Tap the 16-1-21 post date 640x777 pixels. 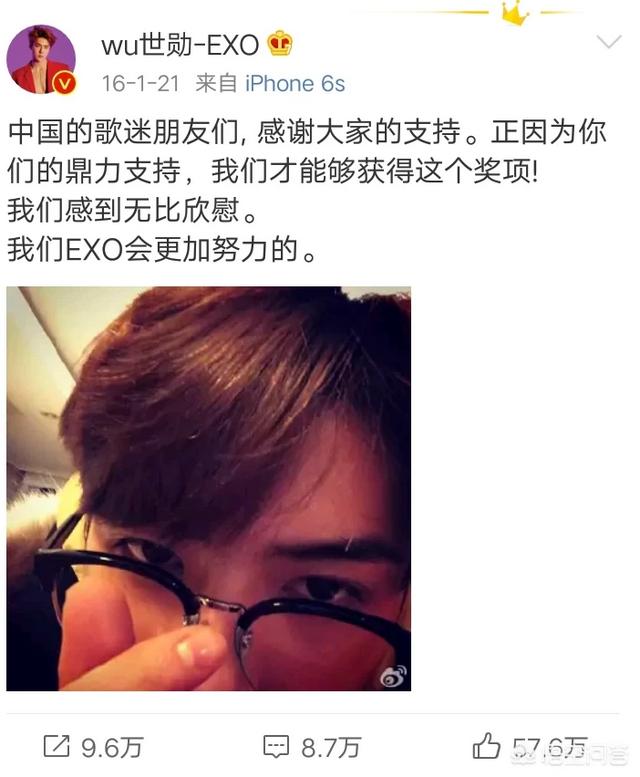point(140,83)
